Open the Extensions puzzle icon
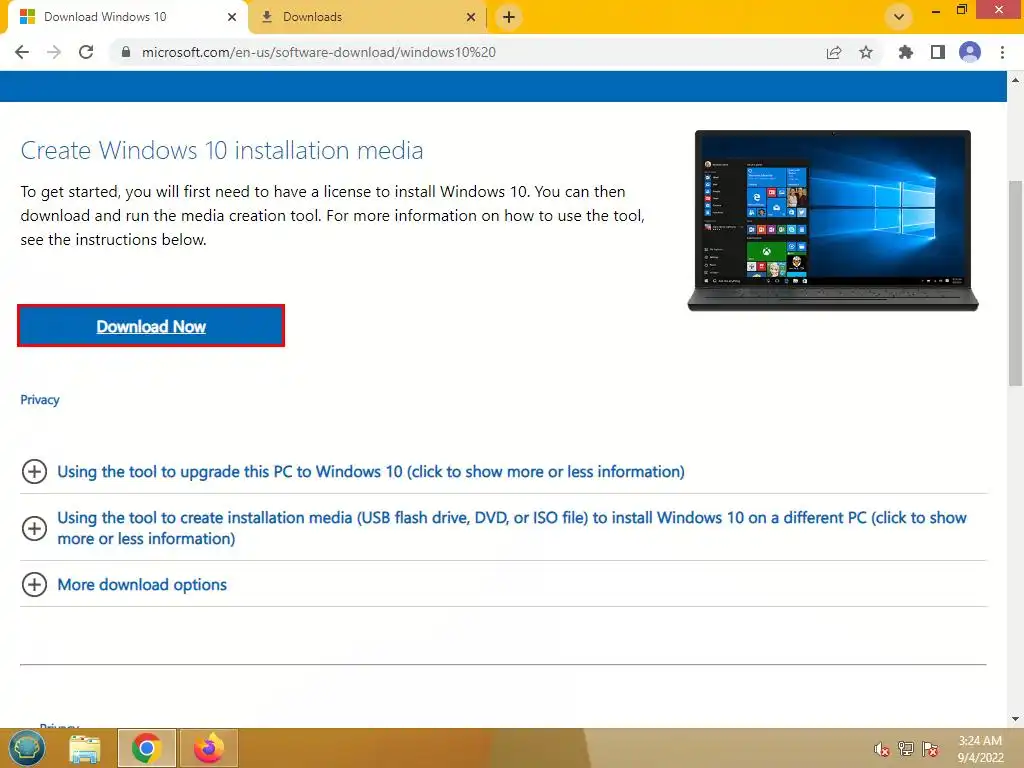 coord(906,52)
